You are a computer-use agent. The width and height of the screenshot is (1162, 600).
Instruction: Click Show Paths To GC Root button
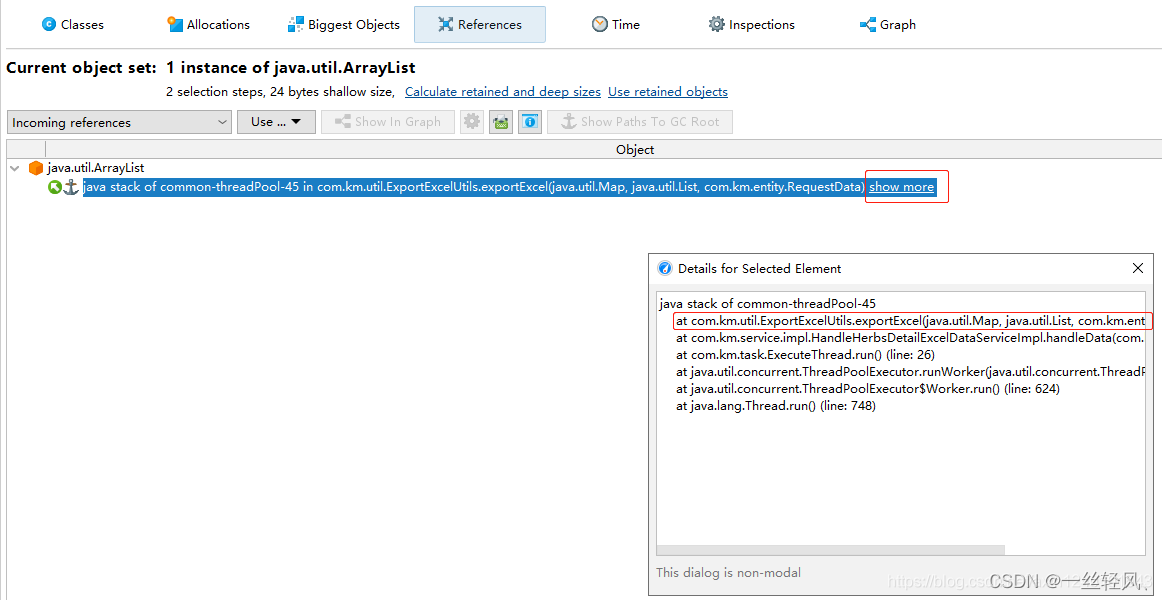(x=640, y=122)
